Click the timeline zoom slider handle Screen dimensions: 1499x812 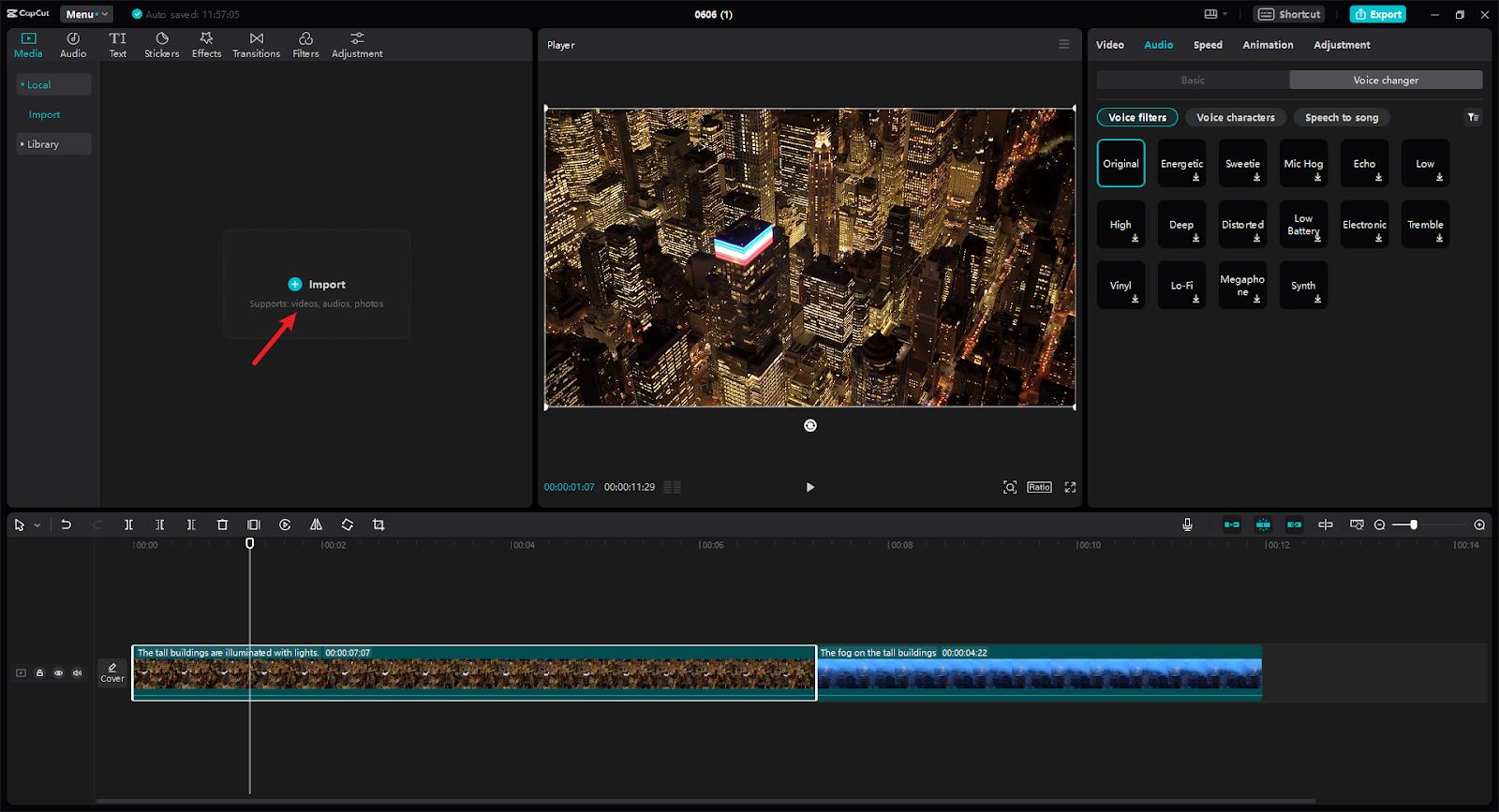point(1414,525)
